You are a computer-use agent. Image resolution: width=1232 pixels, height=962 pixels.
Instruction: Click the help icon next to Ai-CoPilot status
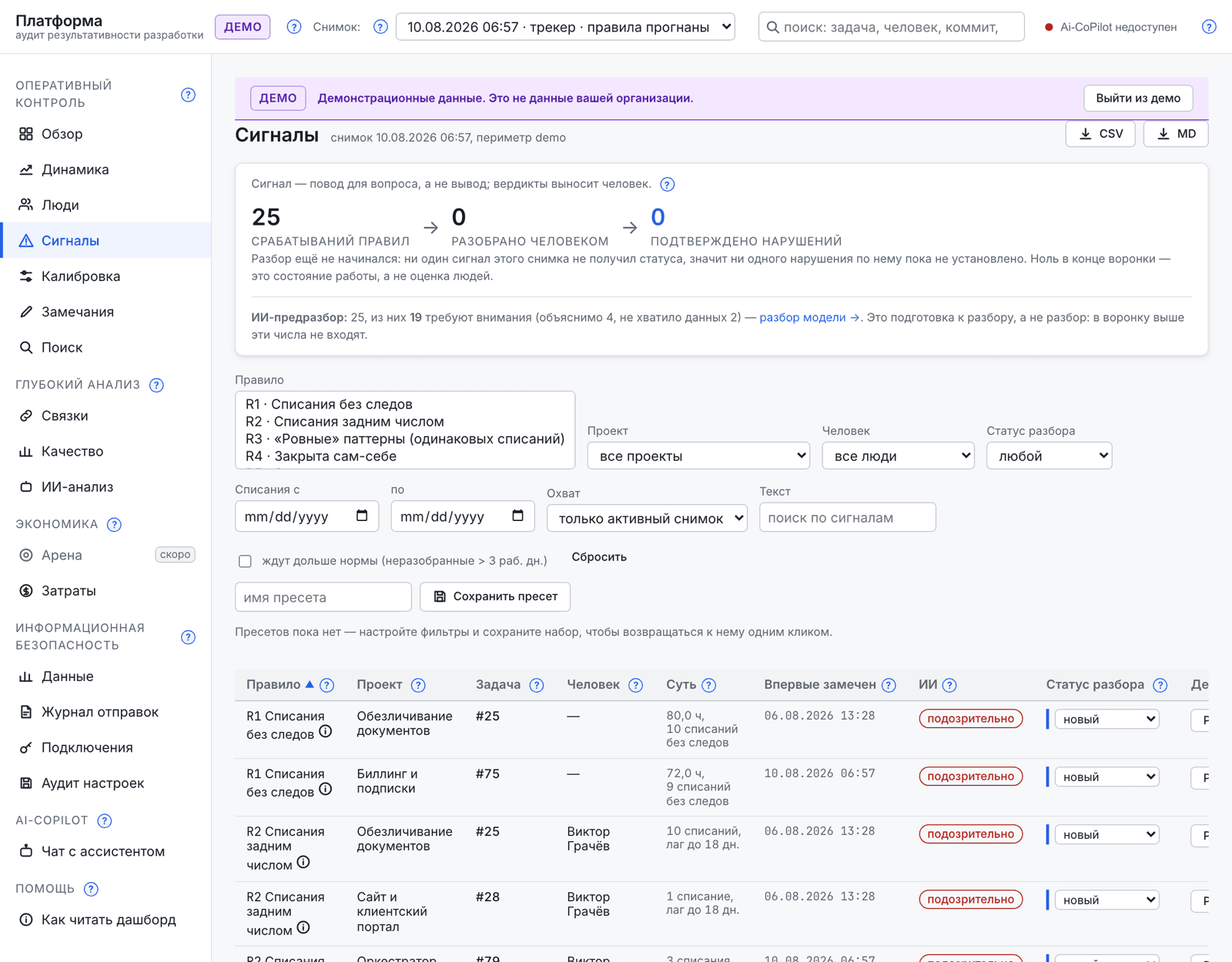1209,27
